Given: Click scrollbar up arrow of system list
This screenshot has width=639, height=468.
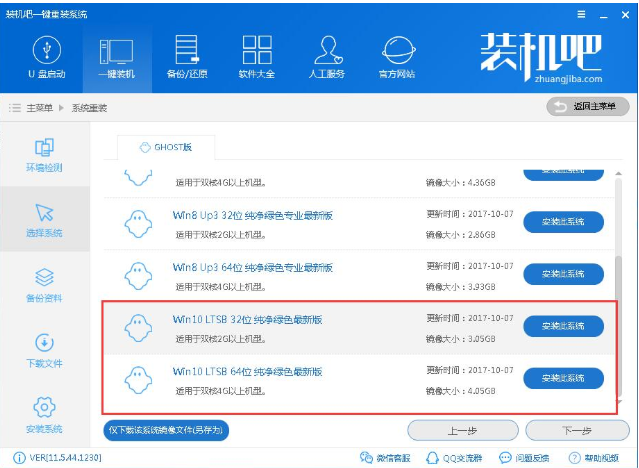Looking at the screenshot, I should (619, 174).
